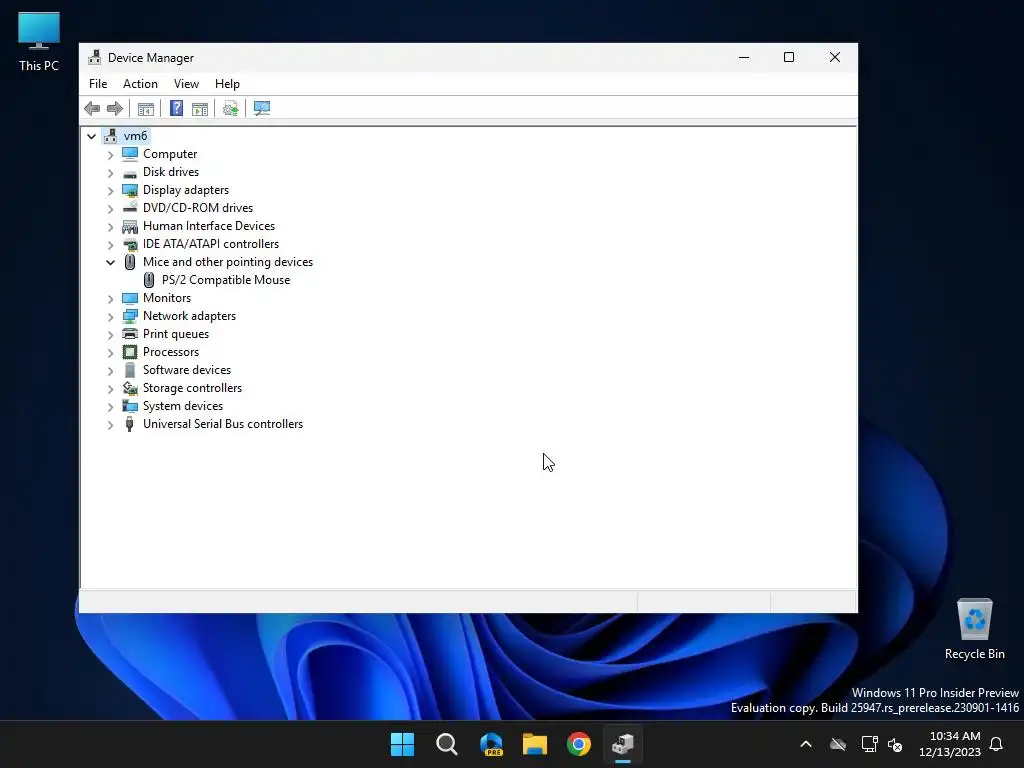The image size is (1024, 768).
Task: Click the Processors chip icon
Action: coord(130,352)
